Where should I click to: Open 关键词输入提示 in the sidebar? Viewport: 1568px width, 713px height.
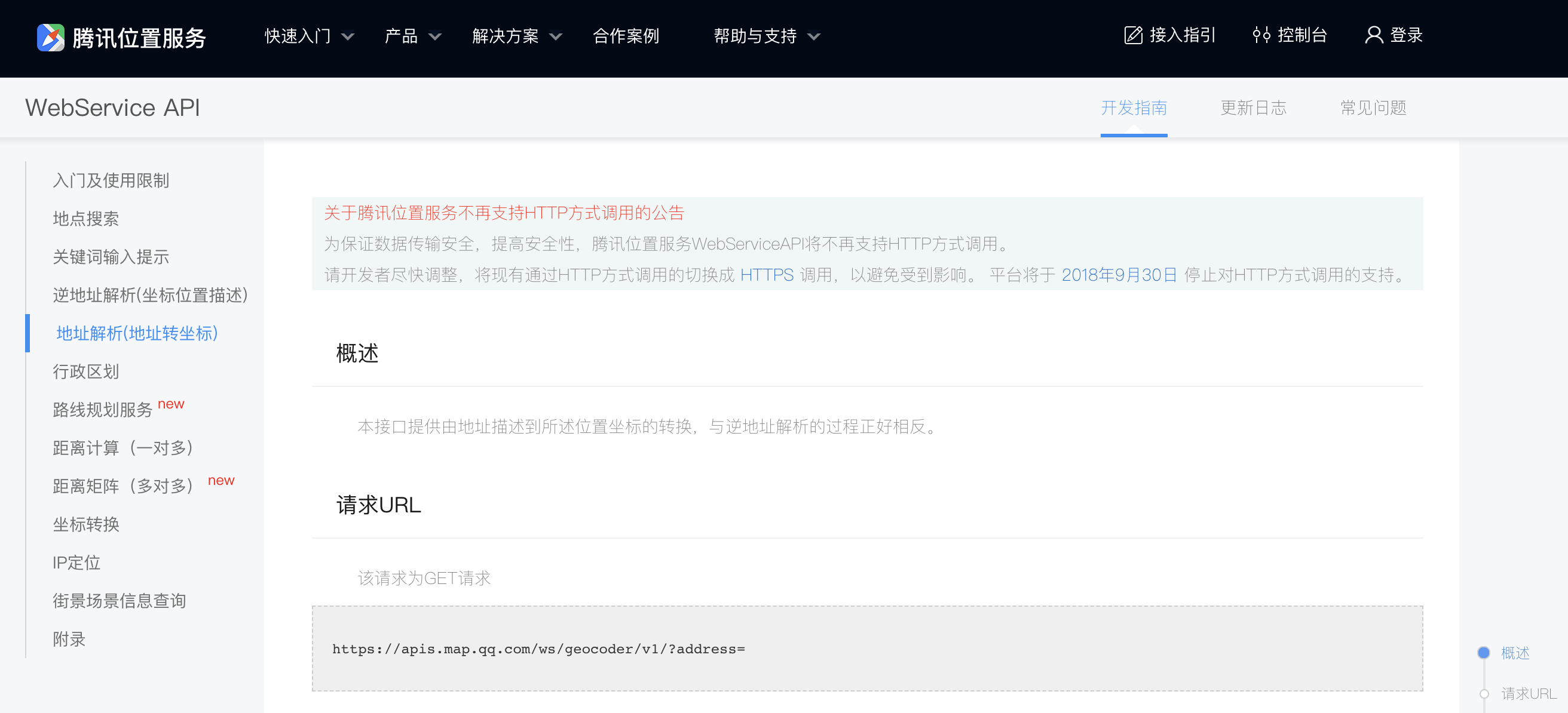pos(111,257)
